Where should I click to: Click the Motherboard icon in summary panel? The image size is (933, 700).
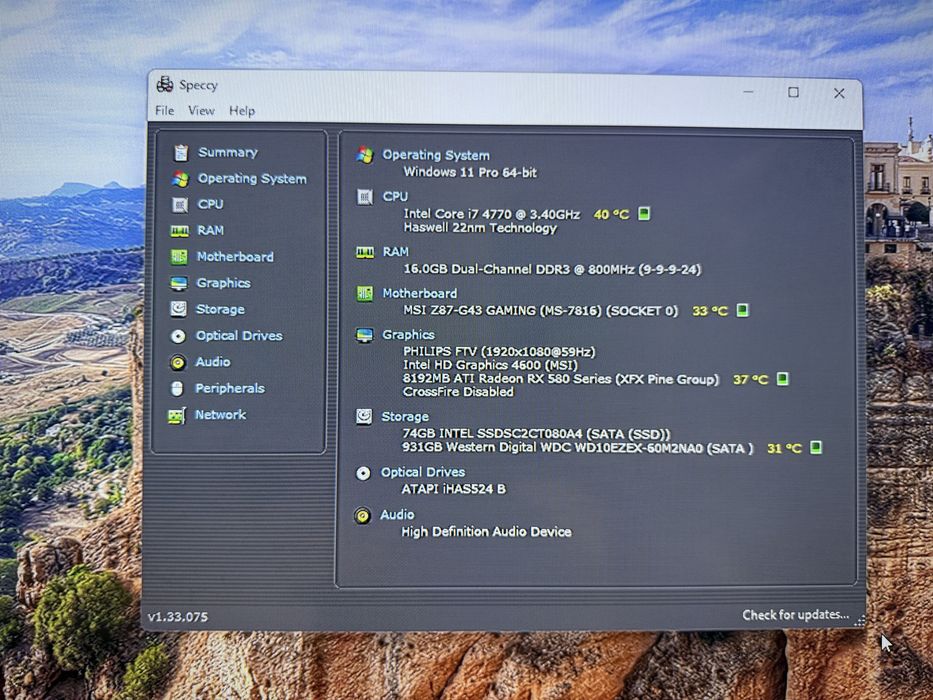coord(364,293)
